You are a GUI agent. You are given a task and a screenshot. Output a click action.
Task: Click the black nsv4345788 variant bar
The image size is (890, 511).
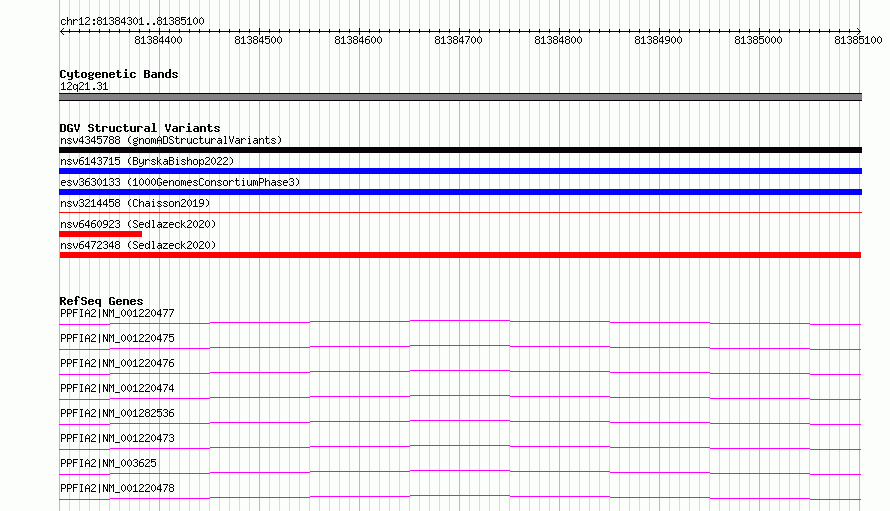(x=460, y=150)
